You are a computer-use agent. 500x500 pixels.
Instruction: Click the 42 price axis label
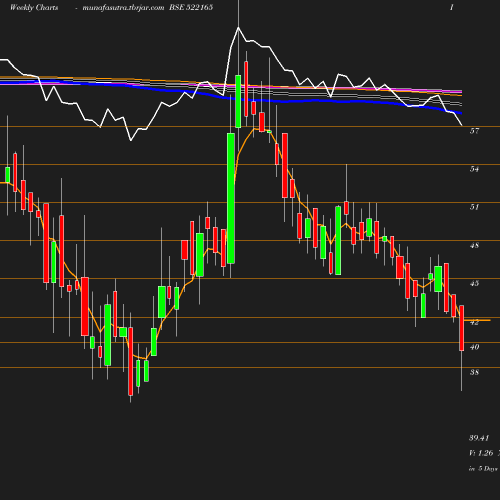click(474, 322)
